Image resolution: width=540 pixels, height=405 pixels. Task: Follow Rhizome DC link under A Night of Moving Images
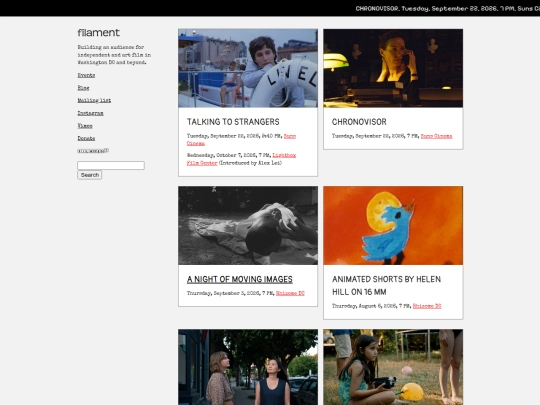[290, 293]
